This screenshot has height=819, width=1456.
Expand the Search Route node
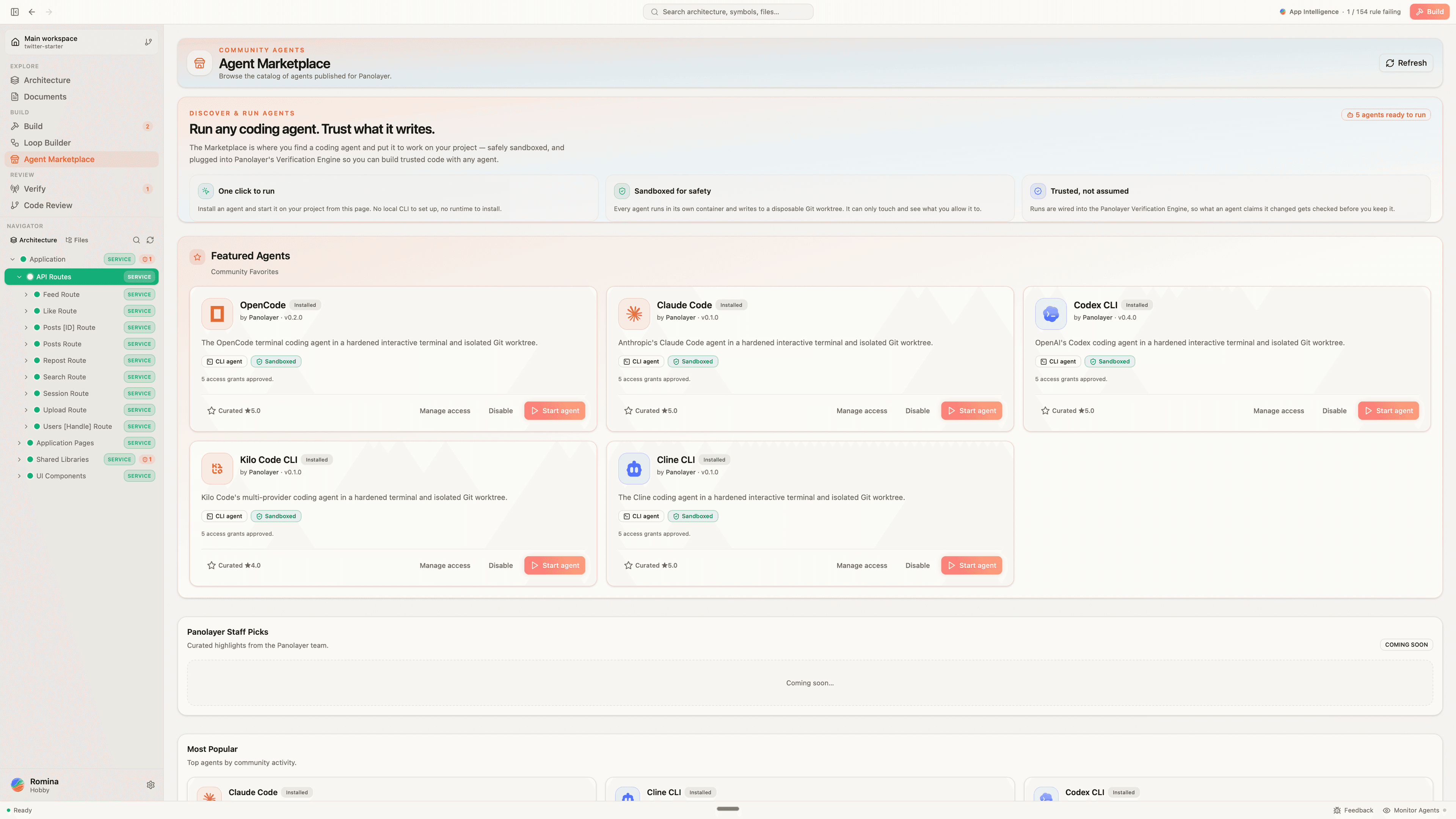[x=26, y=377]
